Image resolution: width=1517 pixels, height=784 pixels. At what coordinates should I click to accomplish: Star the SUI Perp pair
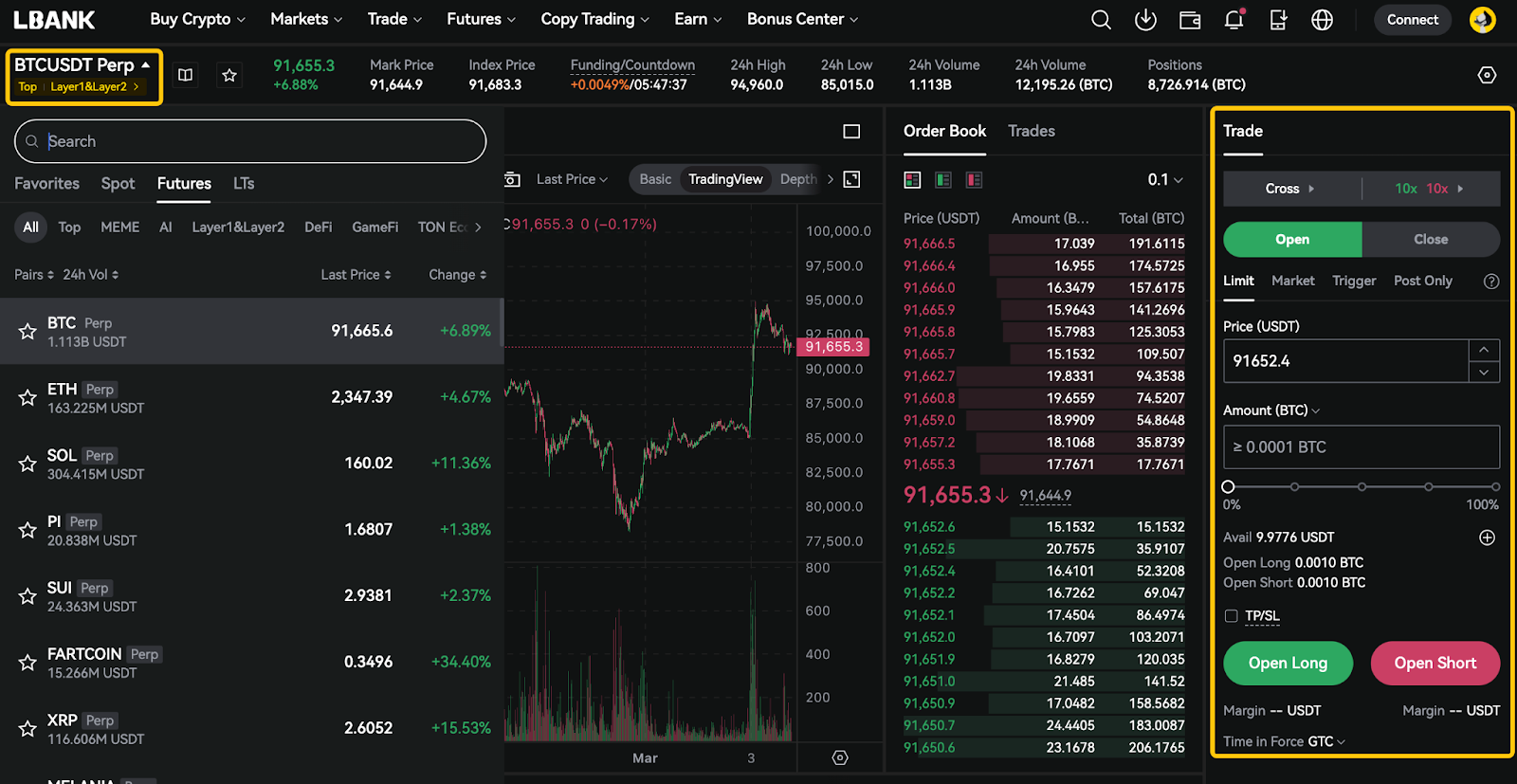[x=27, y=597]
